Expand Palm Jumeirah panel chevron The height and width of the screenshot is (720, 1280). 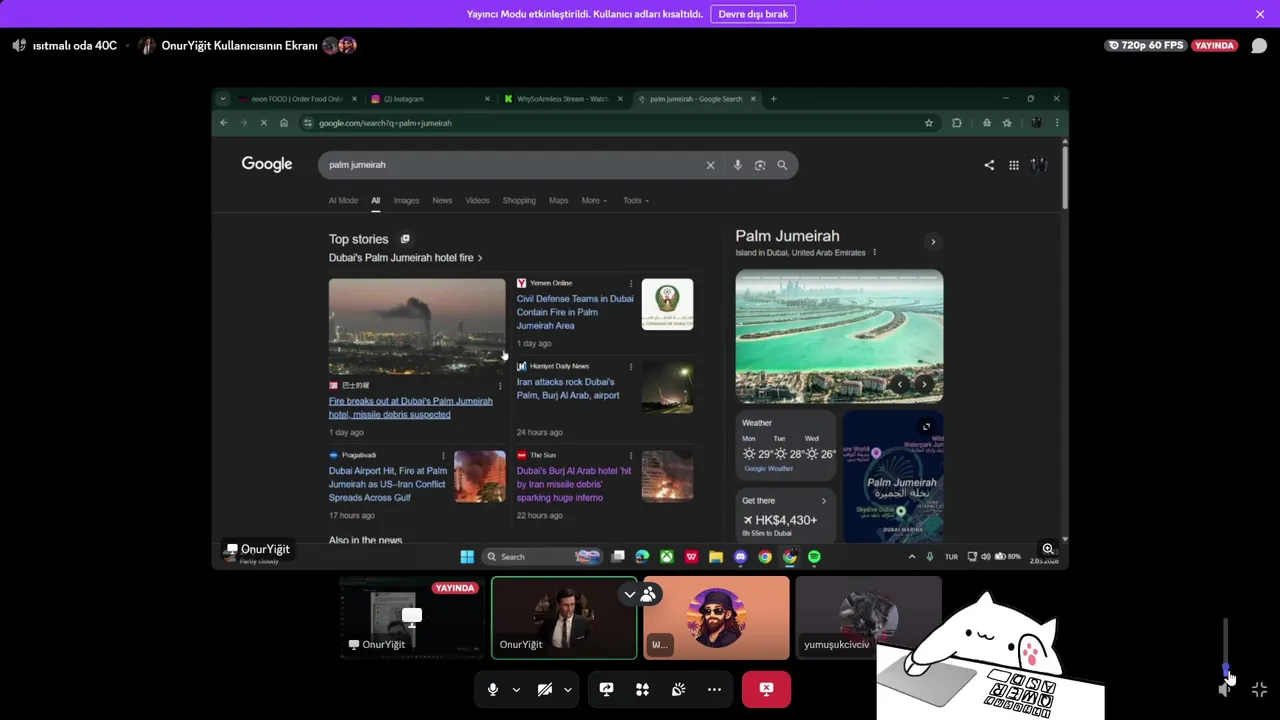click(933, 242)
